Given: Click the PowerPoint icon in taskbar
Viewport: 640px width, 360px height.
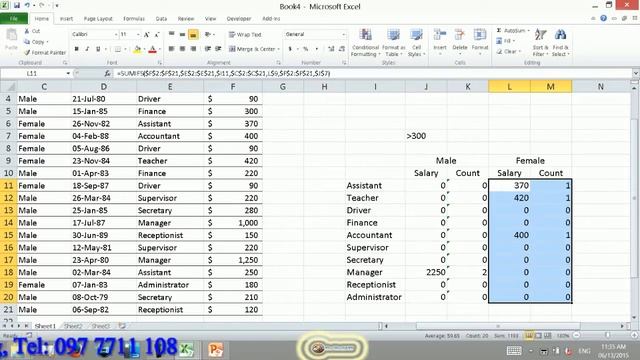Looking at the screenshot, I should pyautogui.click(x=215, y=349).
